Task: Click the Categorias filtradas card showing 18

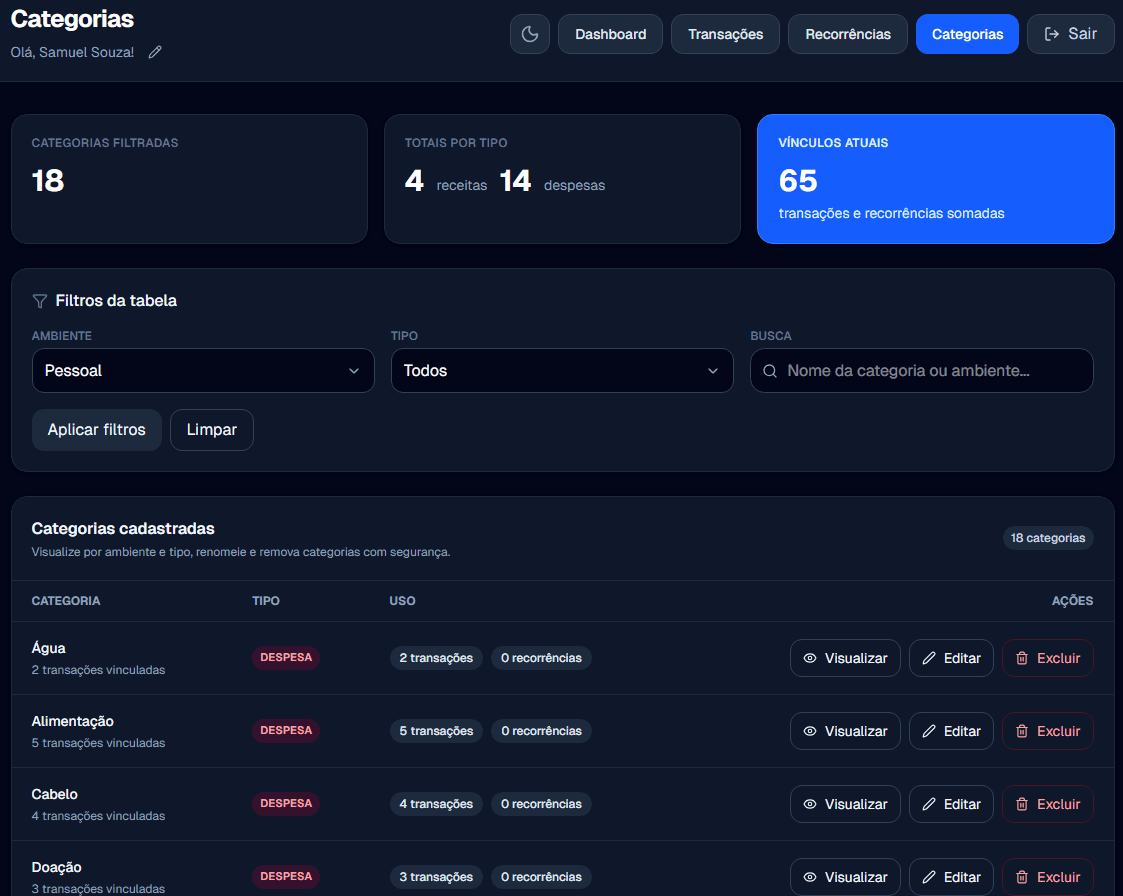Action: pos(189,179)
